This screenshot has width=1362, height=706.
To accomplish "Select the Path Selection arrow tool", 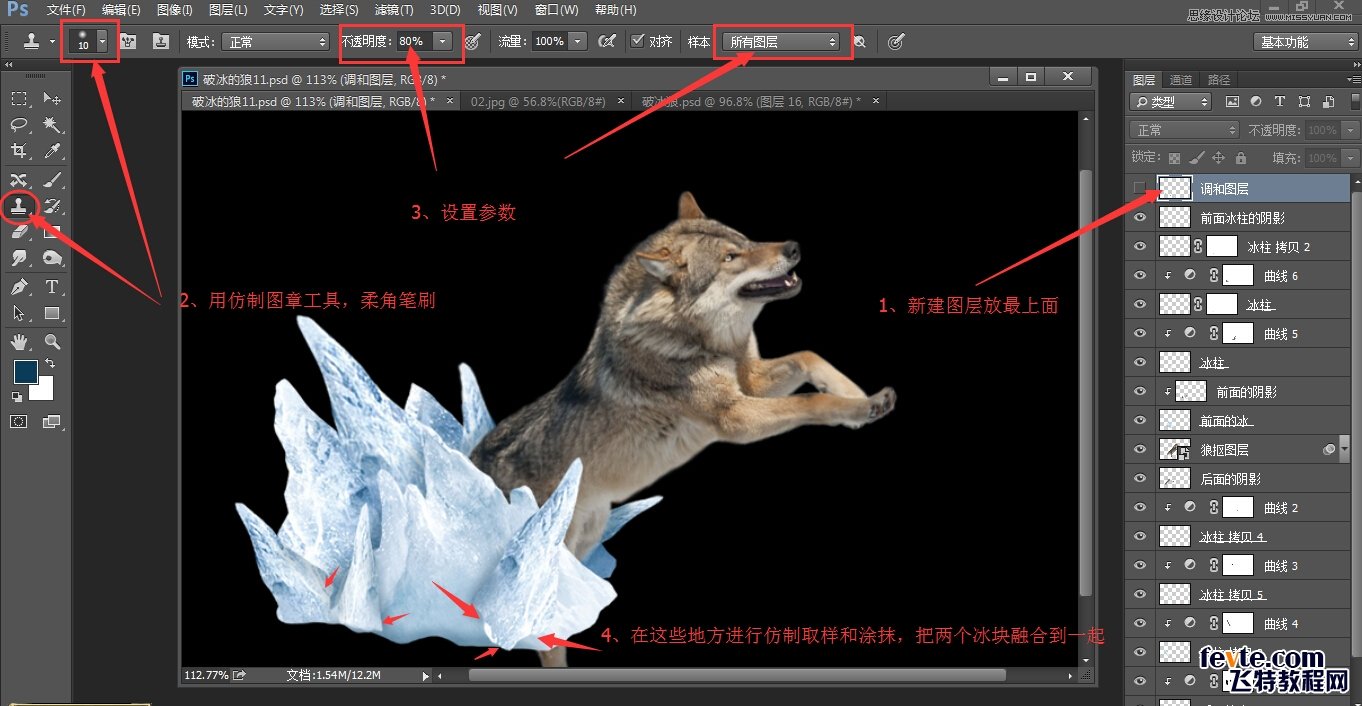I will (19, 313).
